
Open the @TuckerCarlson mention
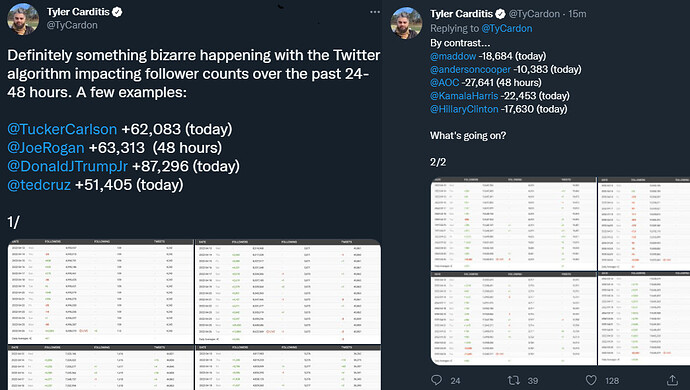coord(62,129)
